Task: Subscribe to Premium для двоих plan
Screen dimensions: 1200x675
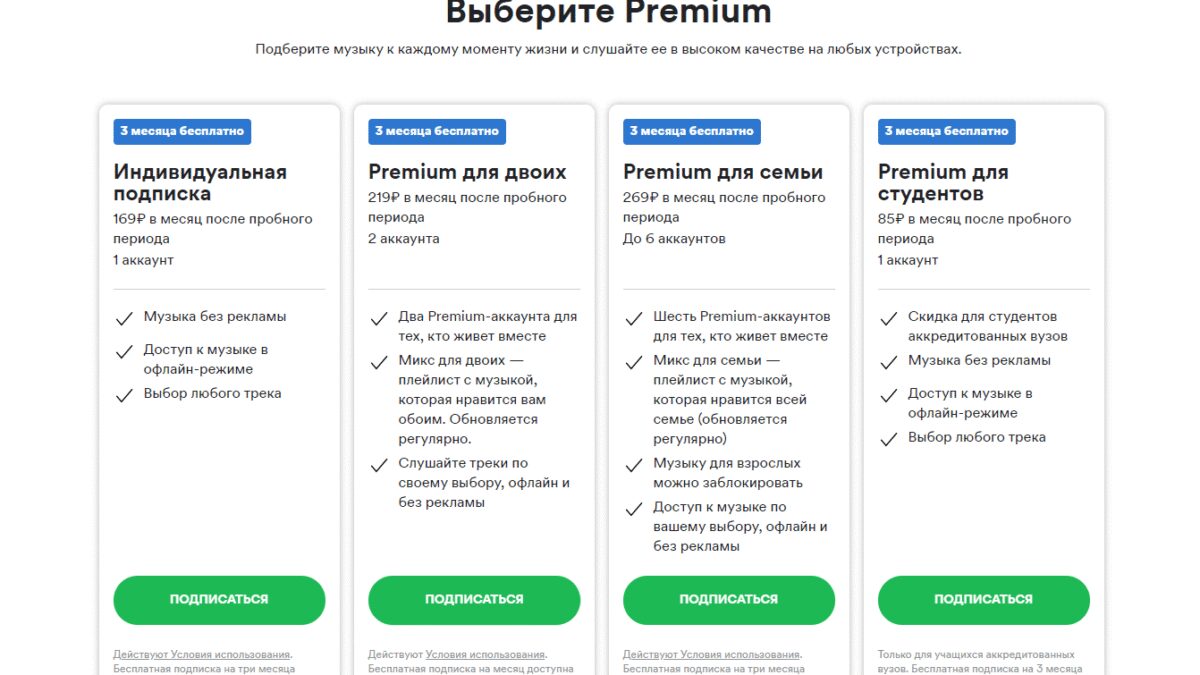Action: [474, 600]
